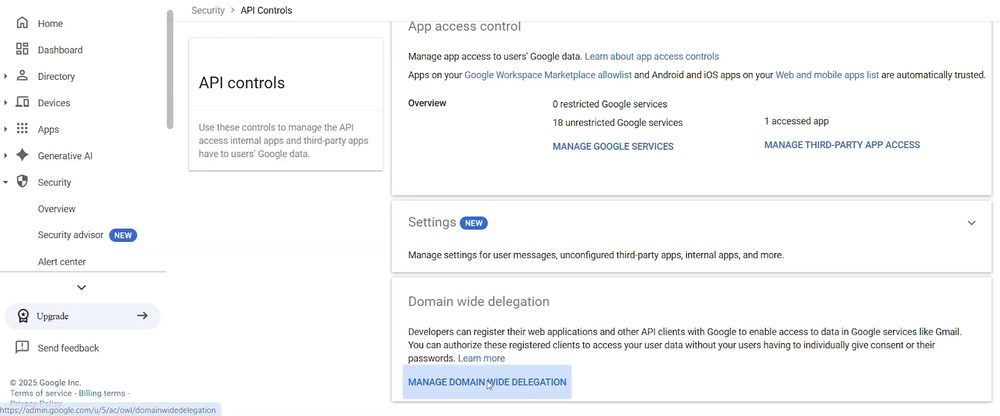1000x416 pixels.
Task: Click the Generative AI sparkle icon
Action: tap(22, 155)
